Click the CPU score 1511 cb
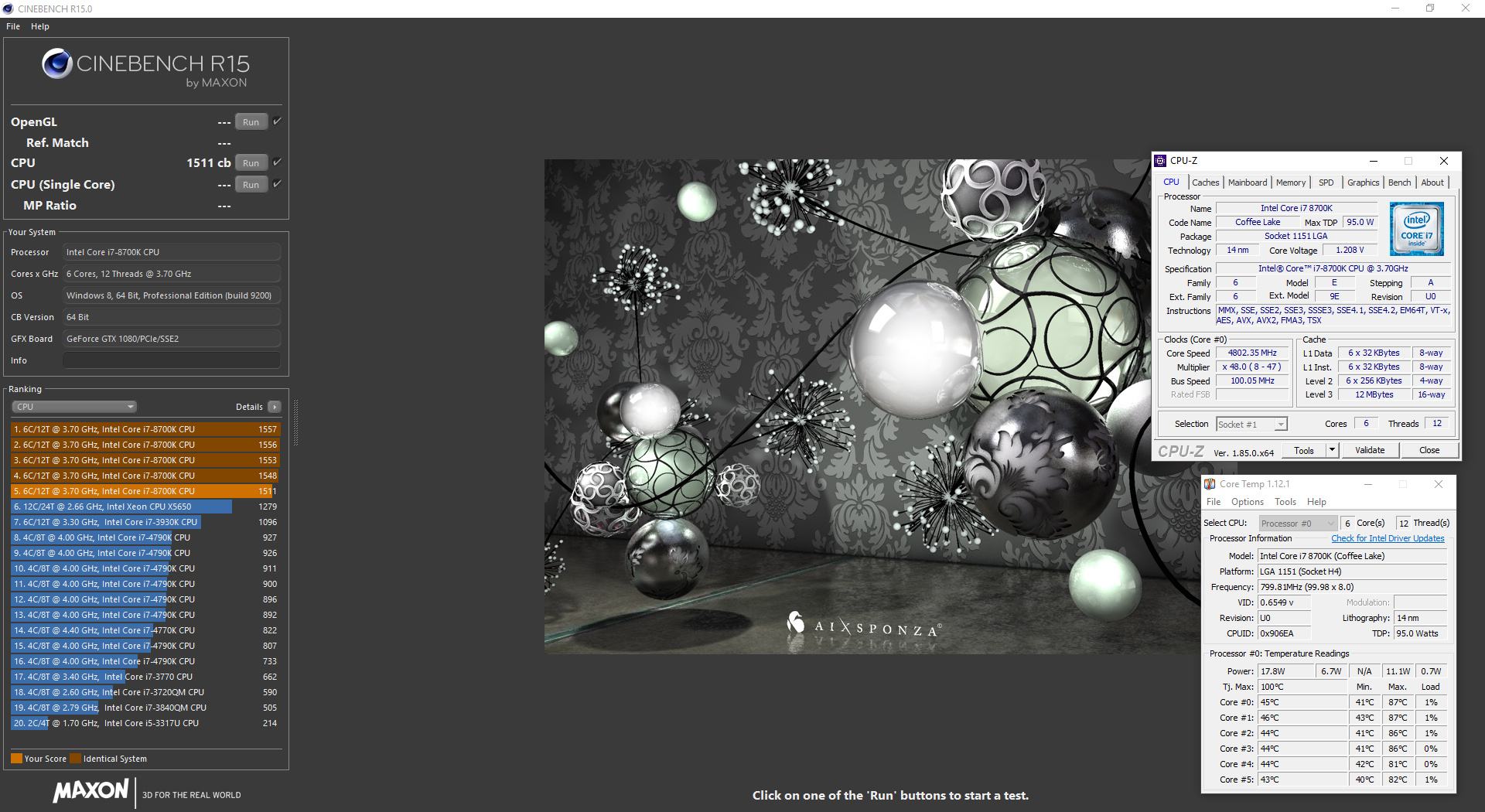 tap(208, 162)
